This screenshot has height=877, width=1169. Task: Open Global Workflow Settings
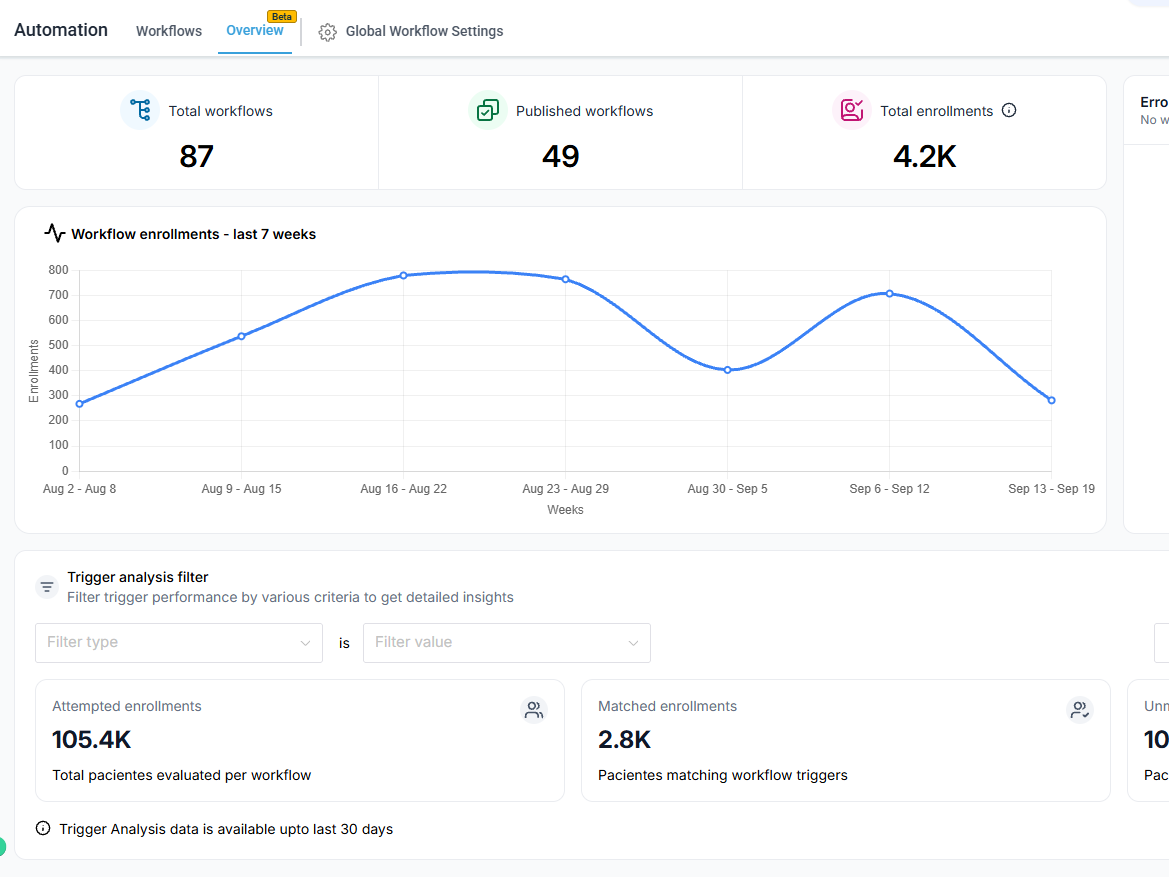(x=424, y=31)
